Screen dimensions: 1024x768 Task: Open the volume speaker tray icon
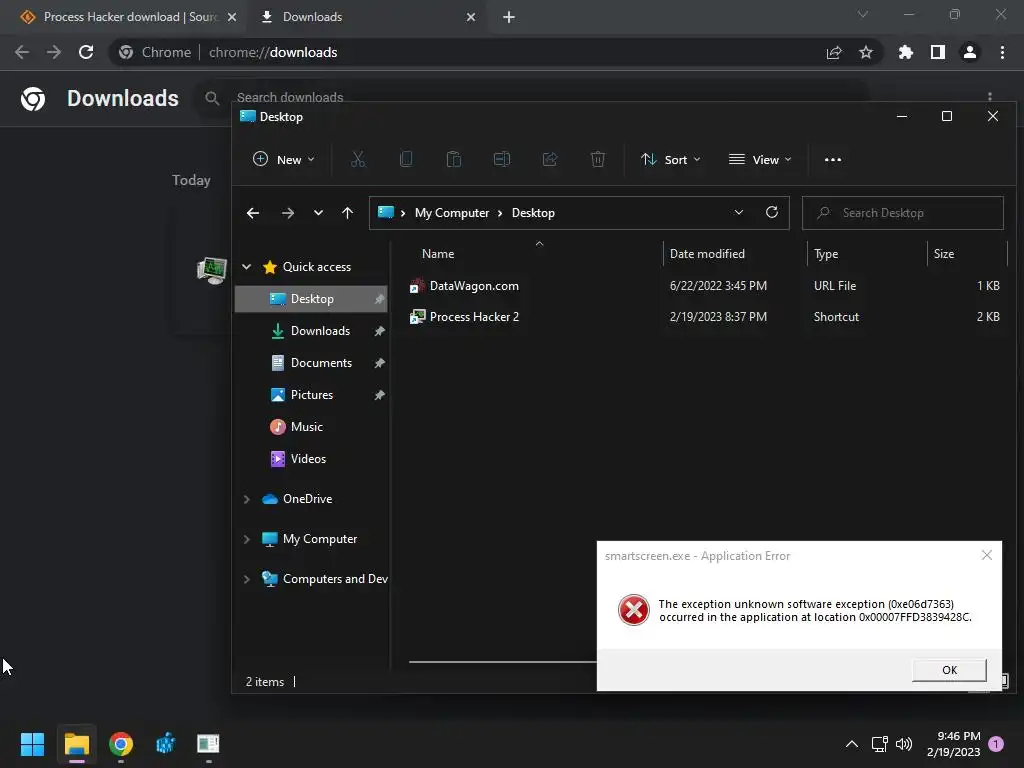[x=904, y=744]
